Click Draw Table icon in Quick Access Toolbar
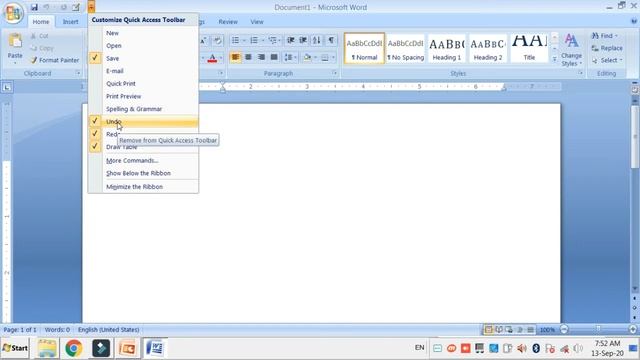The height and width of the screenshot is (360, 640). point(76,7)
